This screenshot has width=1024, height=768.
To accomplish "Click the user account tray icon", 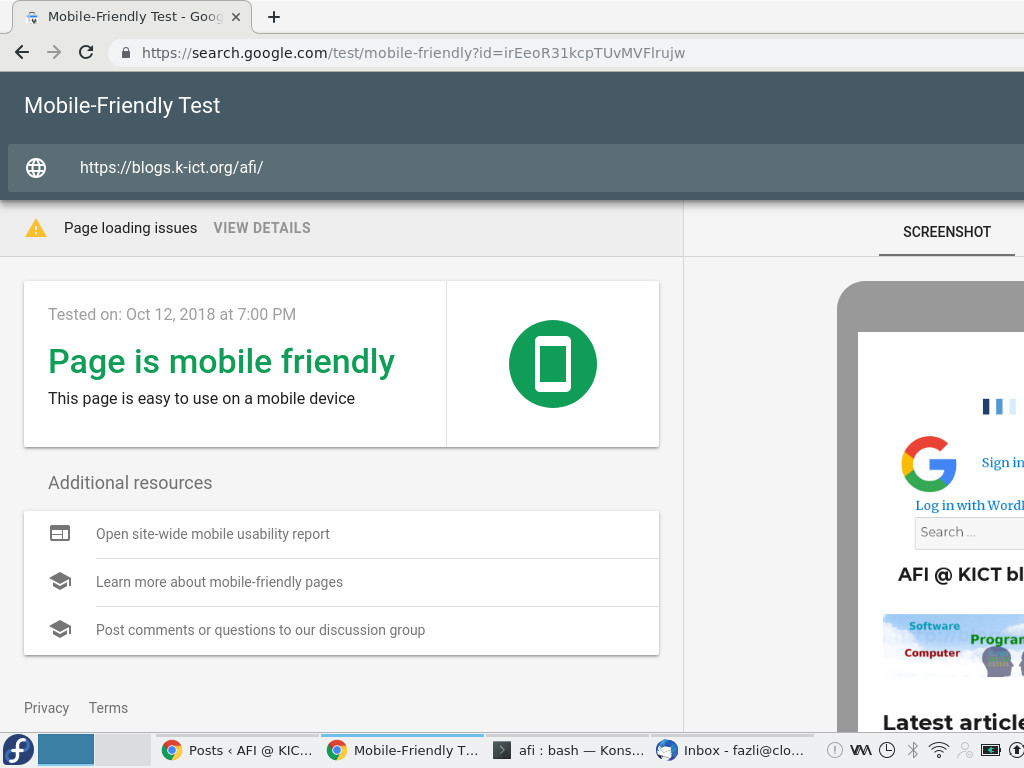I will pos(965,750).
